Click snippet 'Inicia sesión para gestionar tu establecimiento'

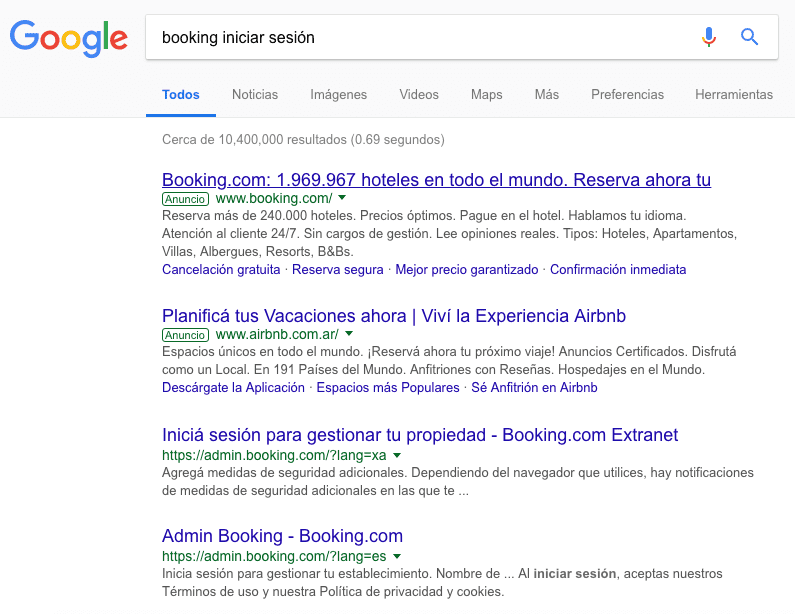click(x=442, y=583)
